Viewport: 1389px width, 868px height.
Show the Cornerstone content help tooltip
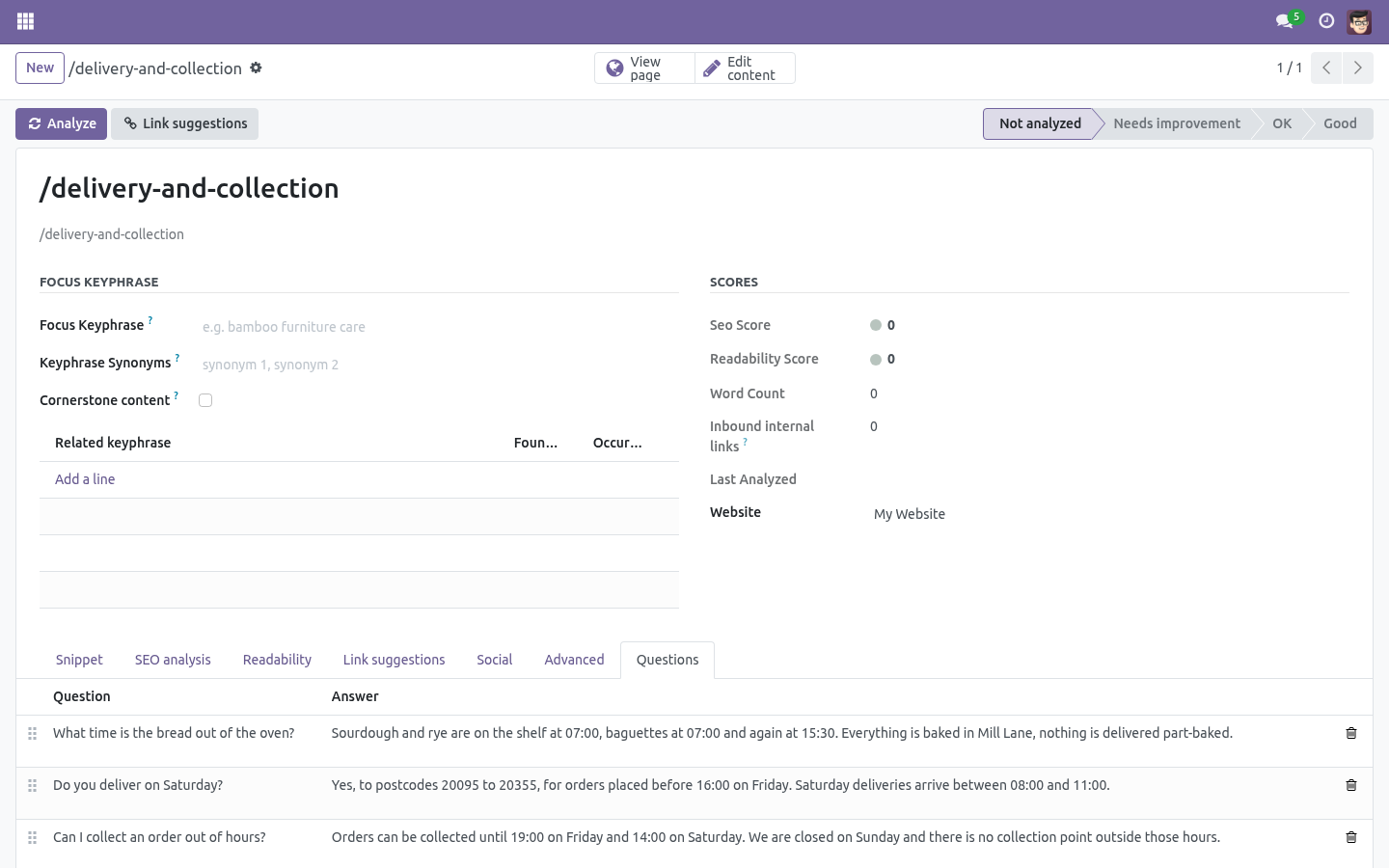click(176, 395)
